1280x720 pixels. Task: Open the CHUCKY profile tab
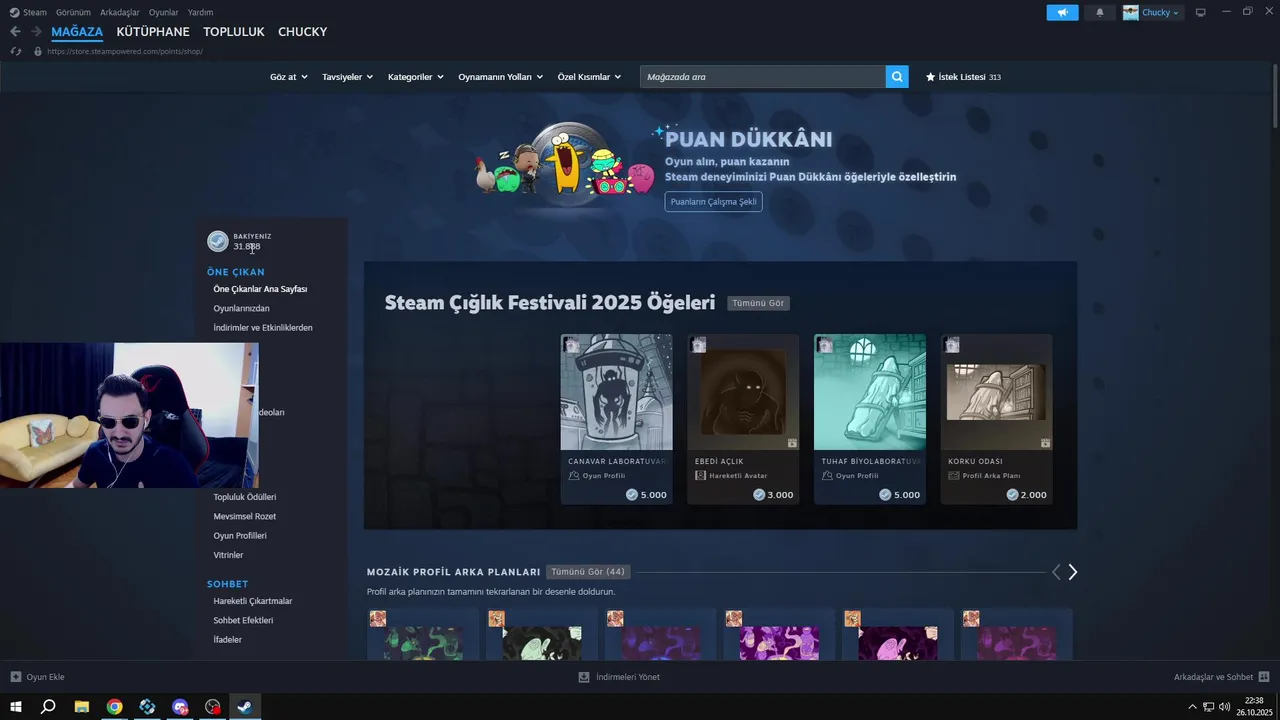(x=303, y=32)
